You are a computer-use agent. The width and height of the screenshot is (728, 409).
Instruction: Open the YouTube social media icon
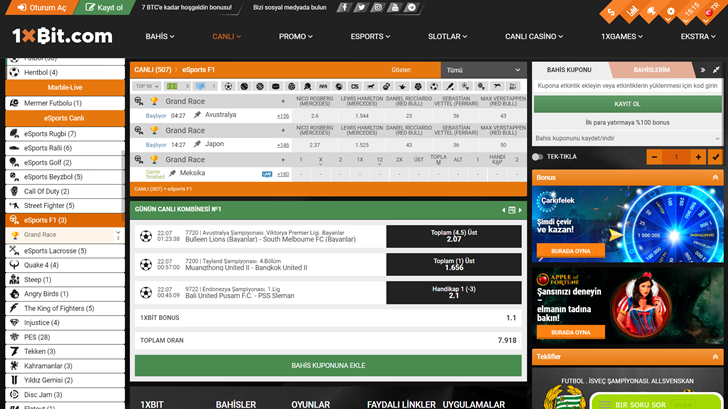[395, 7]
